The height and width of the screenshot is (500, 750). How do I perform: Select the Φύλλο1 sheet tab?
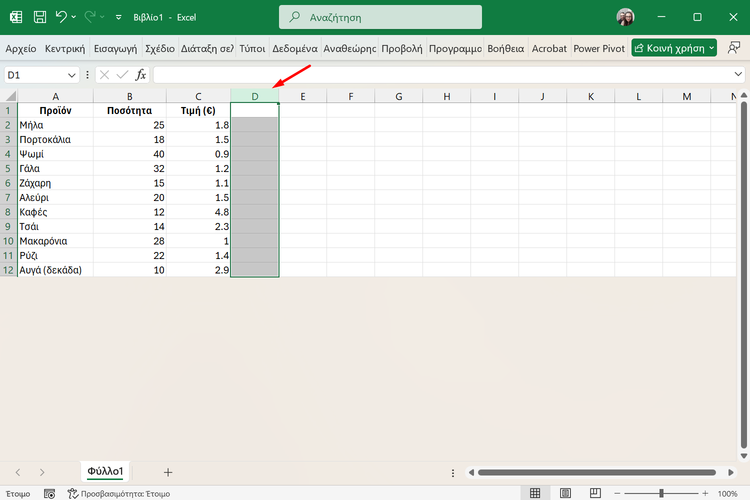(105, 472)
